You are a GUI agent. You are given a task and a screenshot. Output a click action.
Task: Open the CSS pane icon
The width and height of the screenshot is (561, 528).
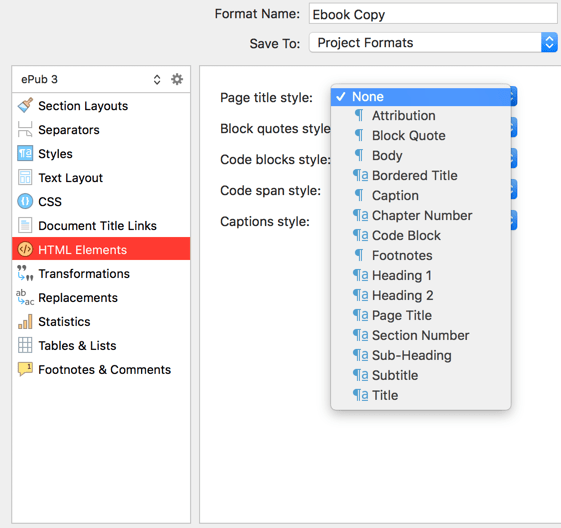pyautogui.click(x=25, y=201)
